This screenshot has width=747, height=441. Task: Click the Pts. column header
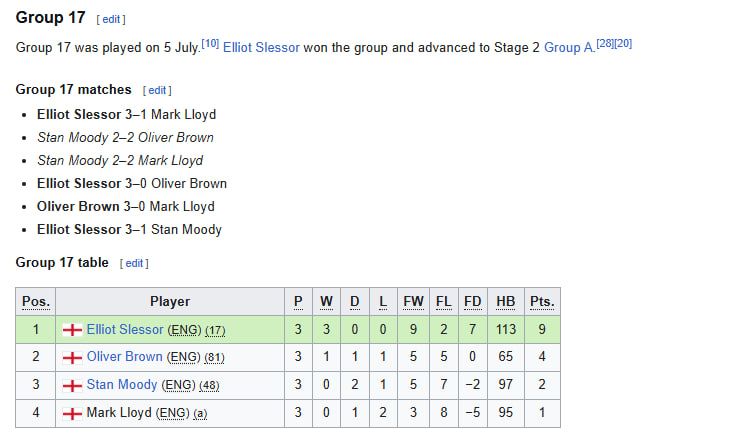click(x=542, y=301)
